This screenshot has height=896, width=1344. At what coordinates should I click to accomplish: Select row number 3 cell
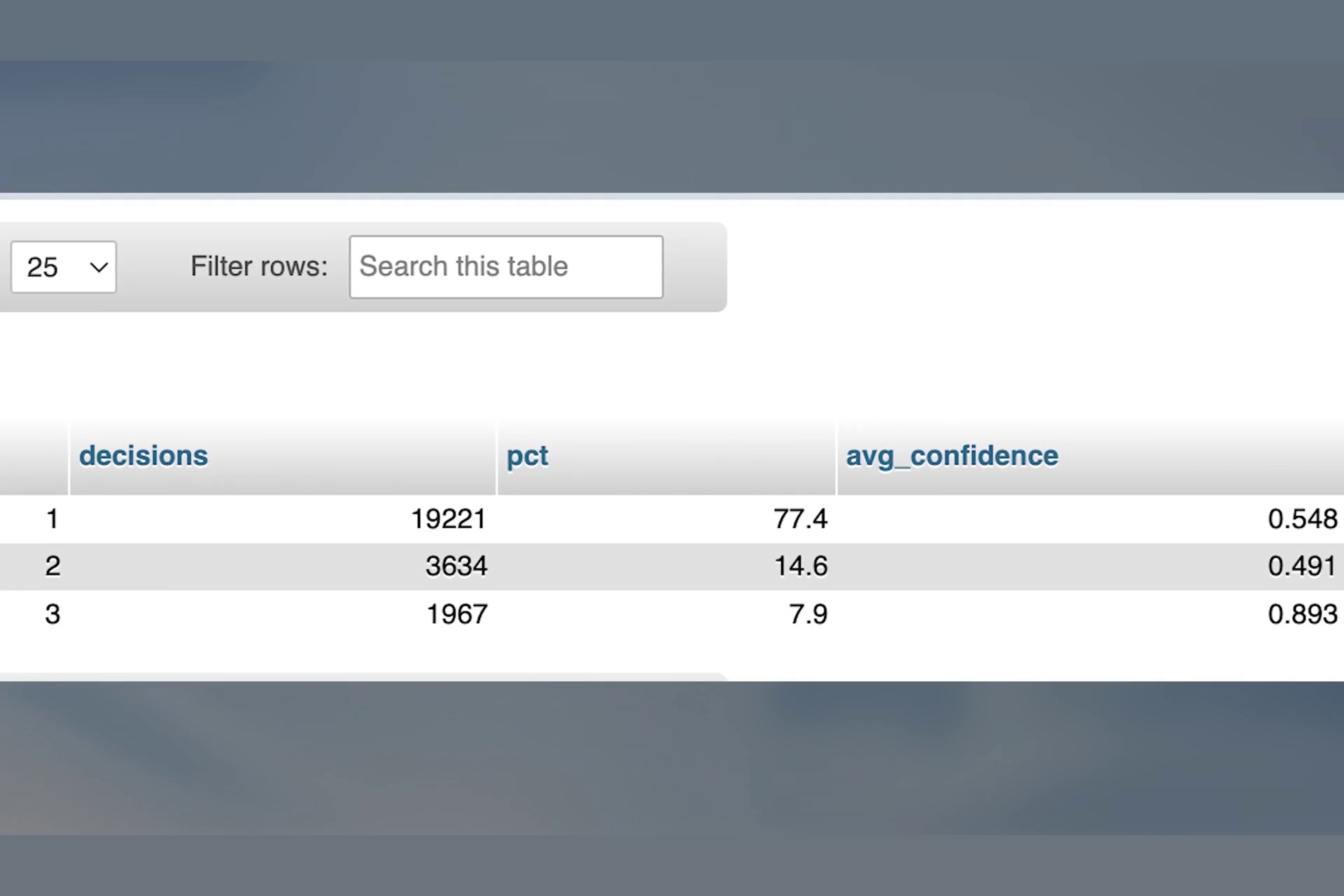[52, 614]
